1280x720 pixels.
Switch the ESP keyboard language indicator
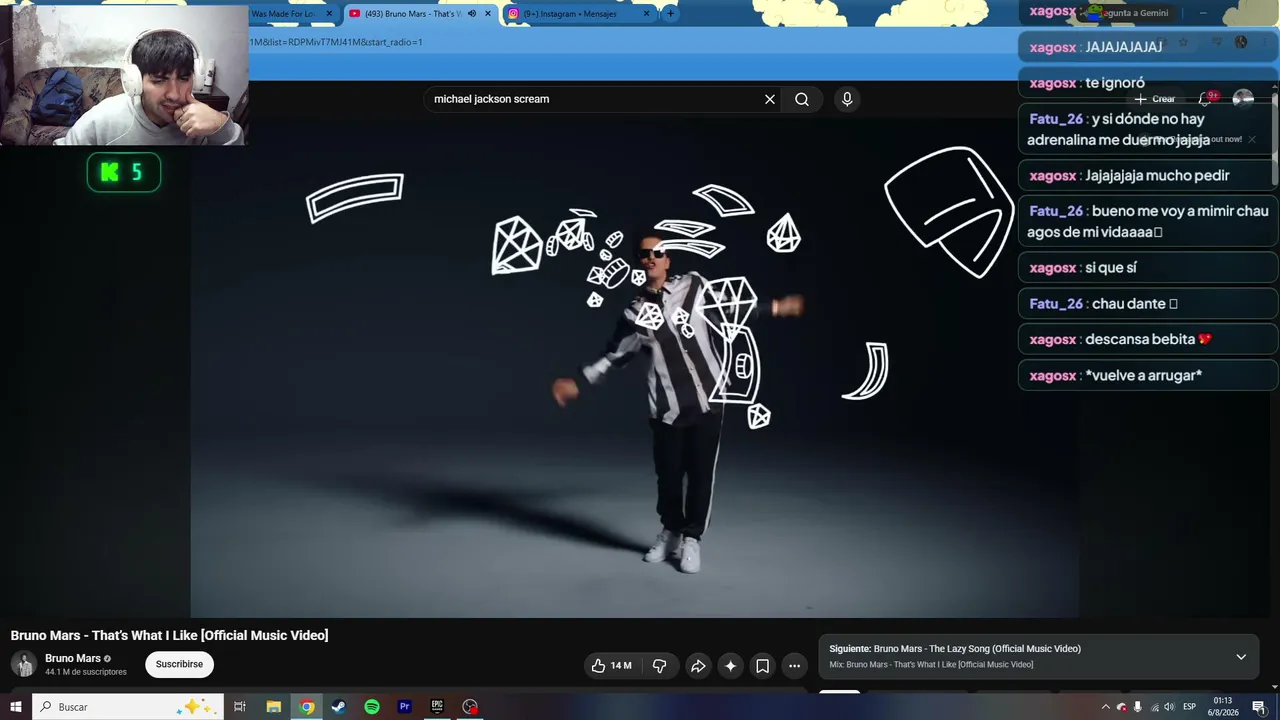[1190, 707]
